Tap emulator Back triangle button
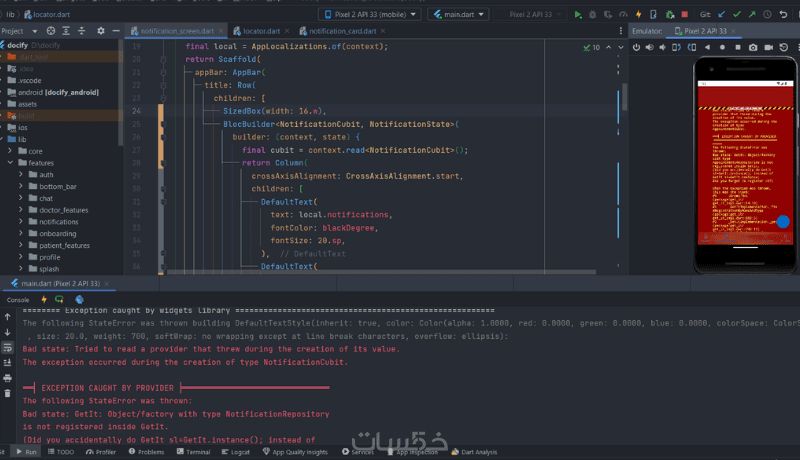800x460 pixels. pyautogui.click(x=707, y=47)
